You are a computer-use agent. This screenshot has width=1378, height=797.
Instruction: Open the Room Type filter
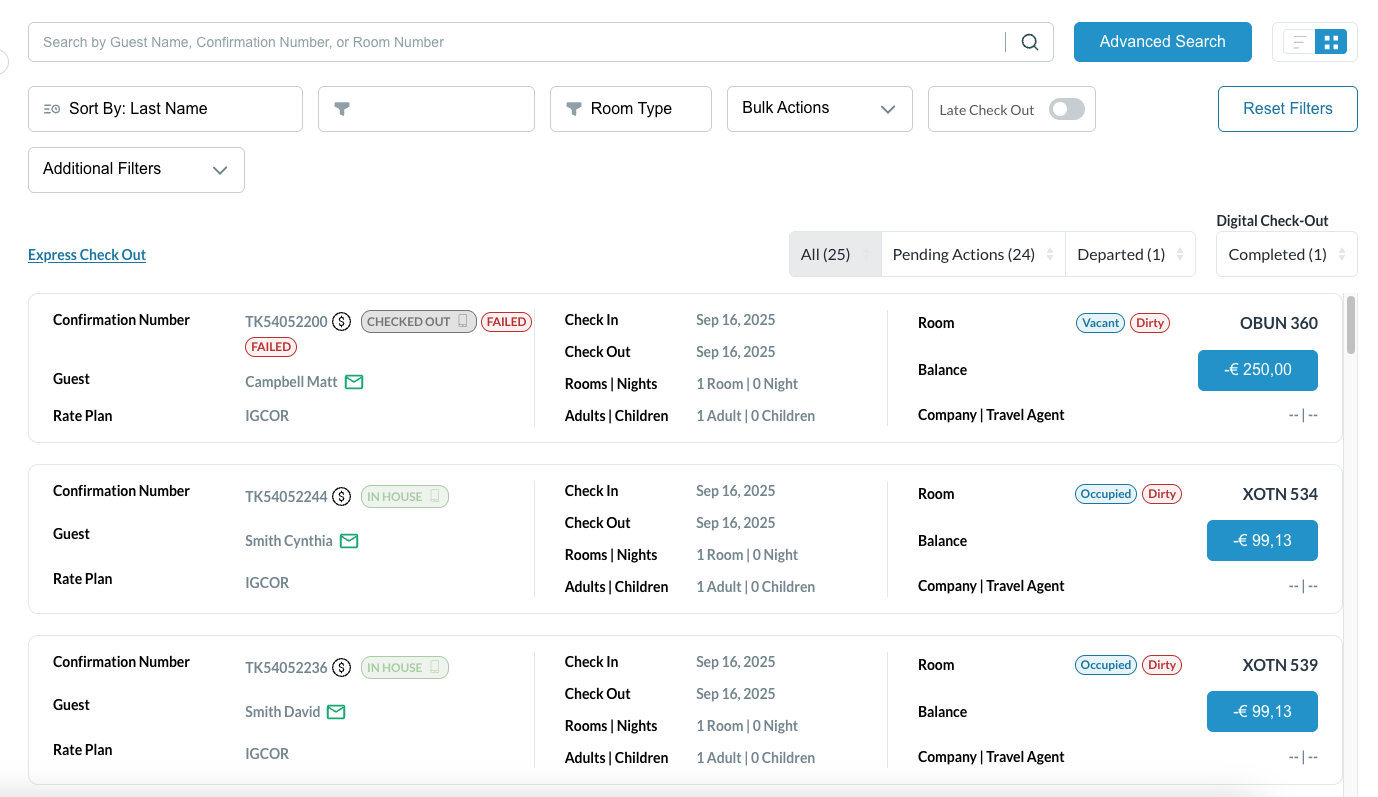(x=630, y=109)
